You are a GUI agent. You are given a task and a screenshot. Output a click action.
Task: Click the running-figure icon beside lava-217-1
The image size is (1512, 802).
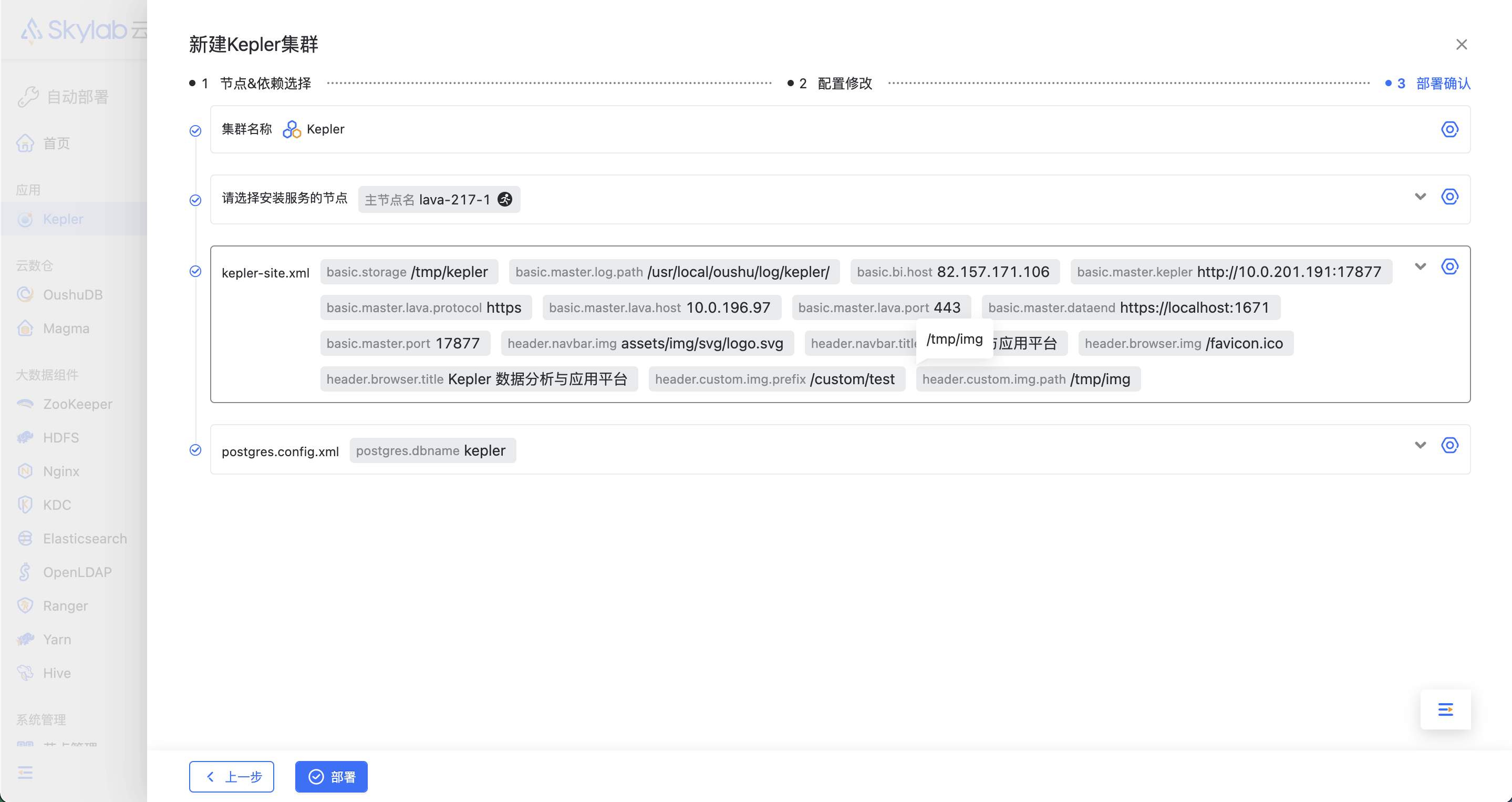point(505,200)
